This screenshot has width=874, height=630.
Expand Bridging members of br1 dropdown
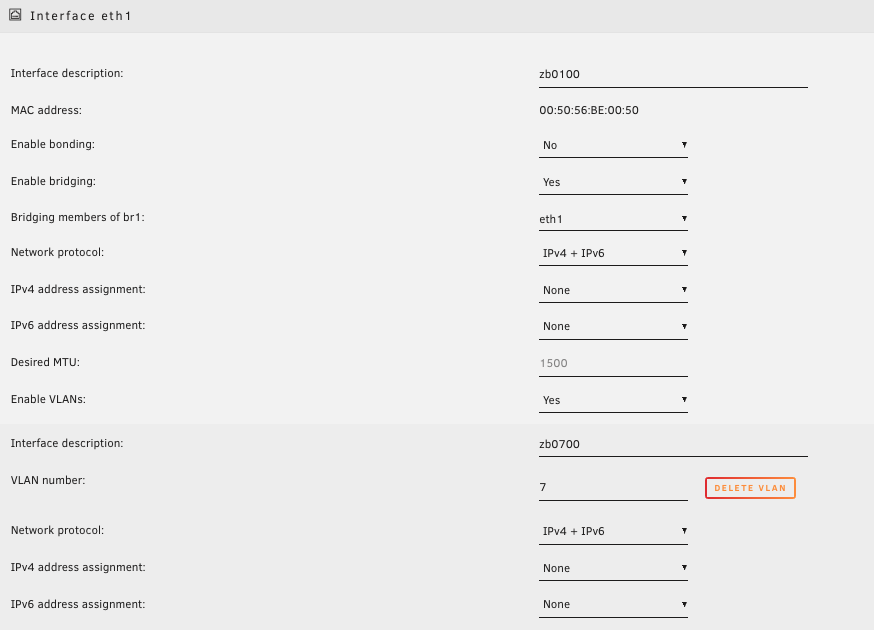pyautogui.click(x=613, y=219)
